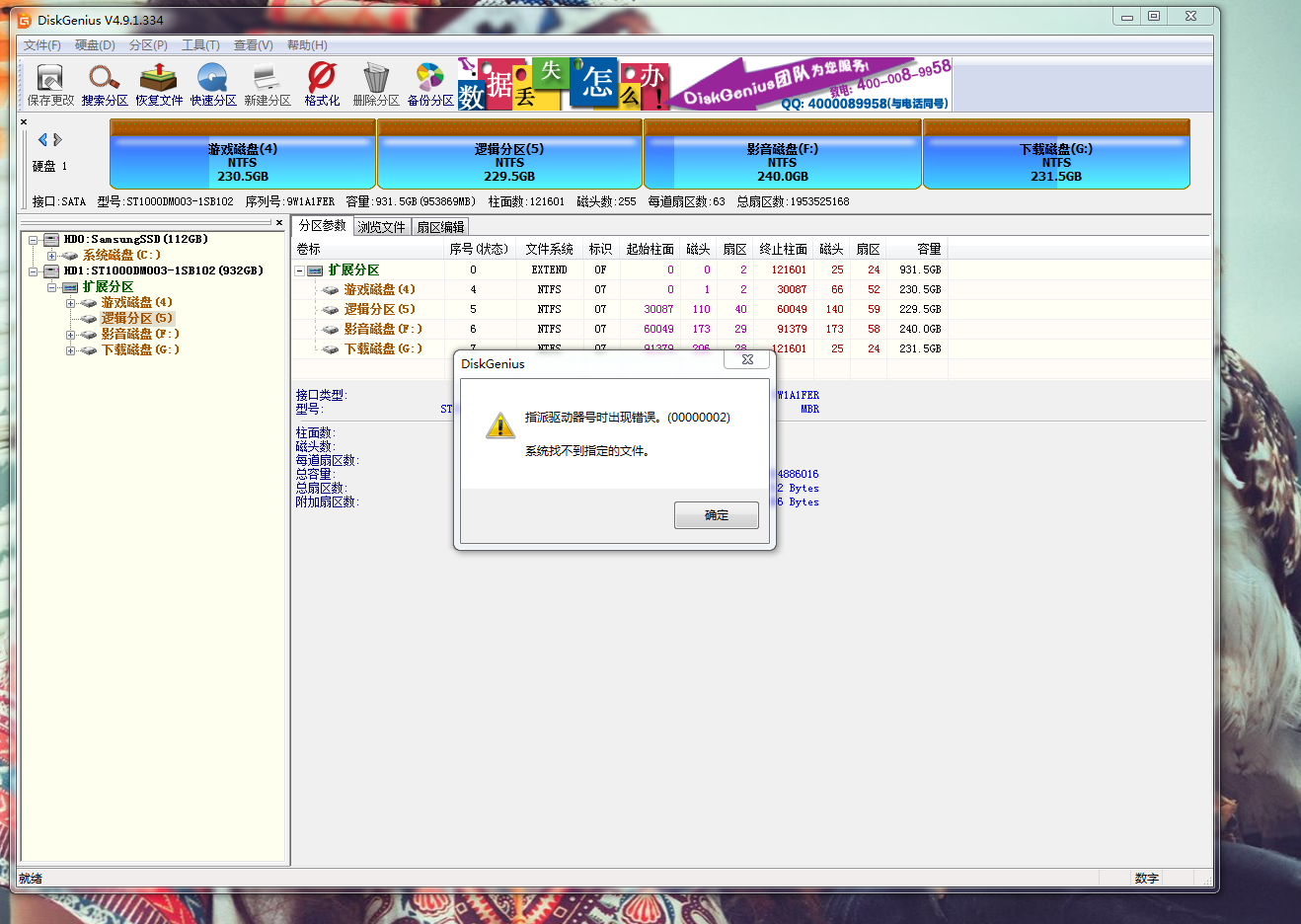Click the 序列号:9W1A1FER text in disk info line
The image size is (1301, 924).
click(x=290, y=201)
